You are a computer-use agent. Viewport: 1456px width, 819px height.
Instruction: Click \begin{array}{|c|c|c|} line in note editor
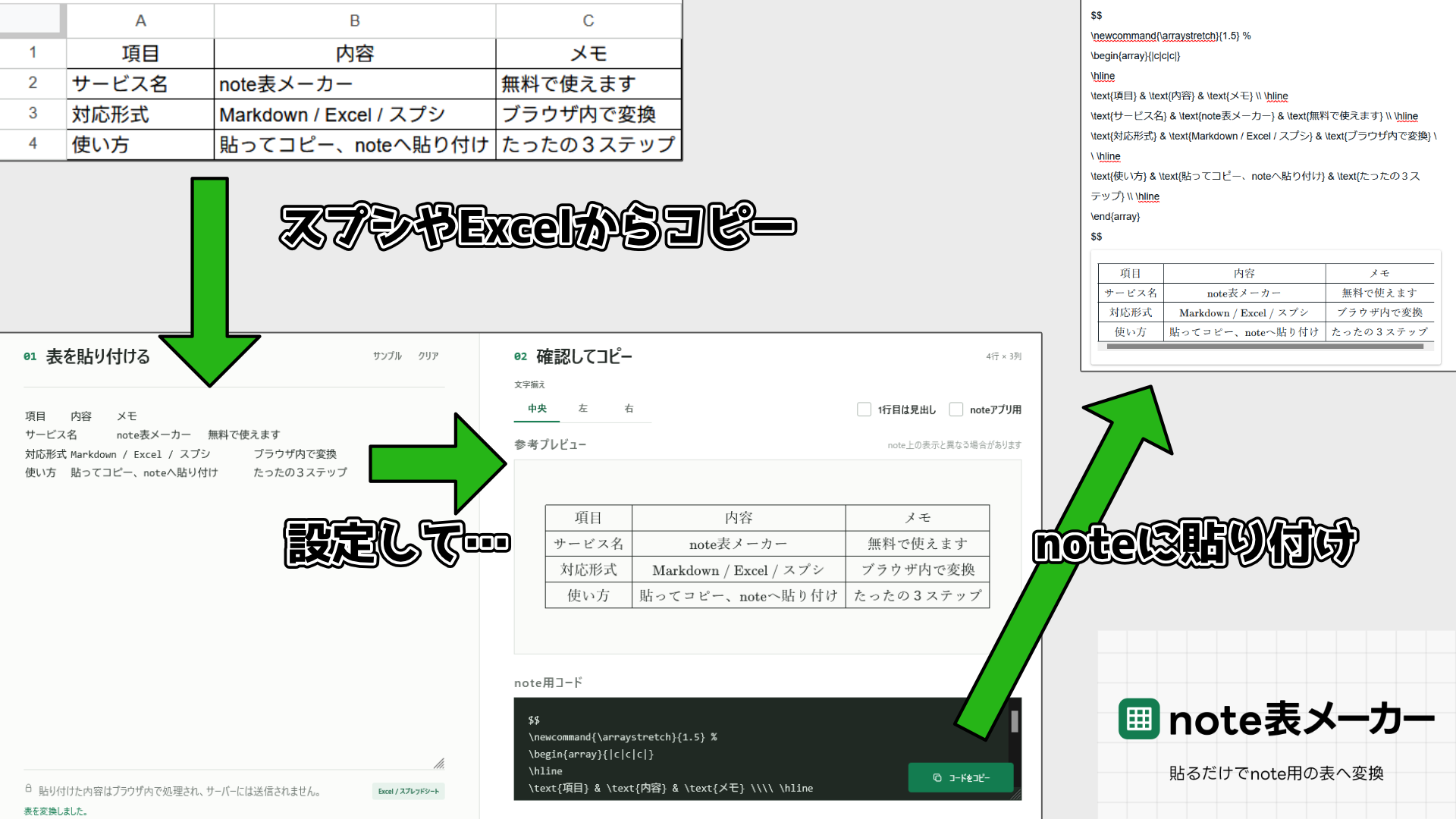point(1135,55)
